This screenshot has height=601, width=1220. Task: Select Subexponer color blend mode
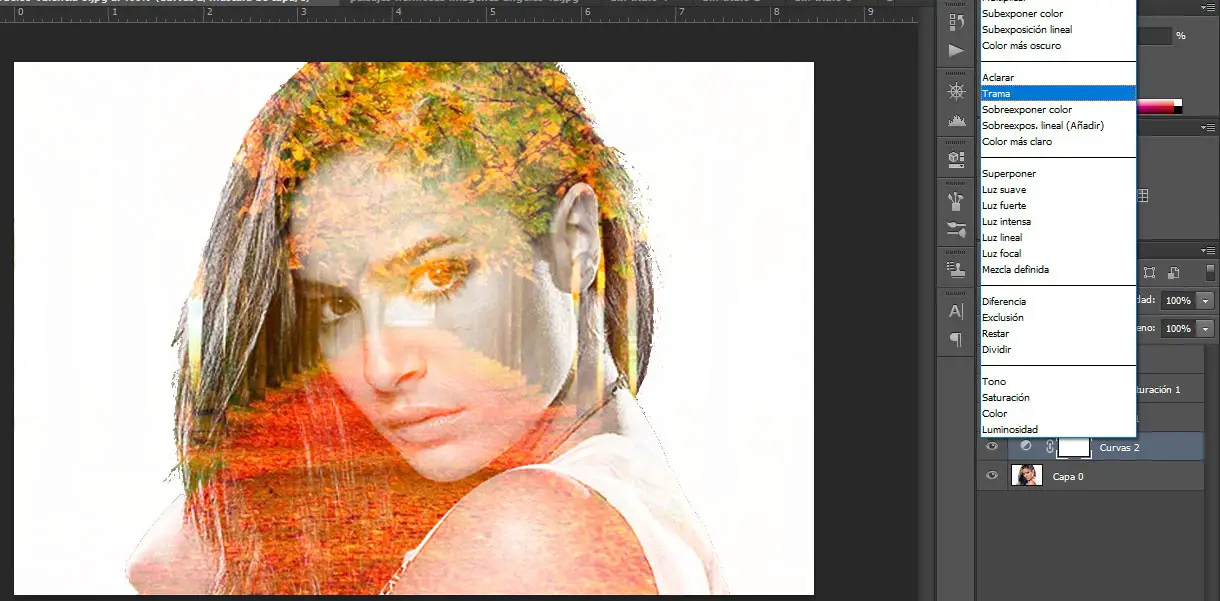(x=1057, y=14)
